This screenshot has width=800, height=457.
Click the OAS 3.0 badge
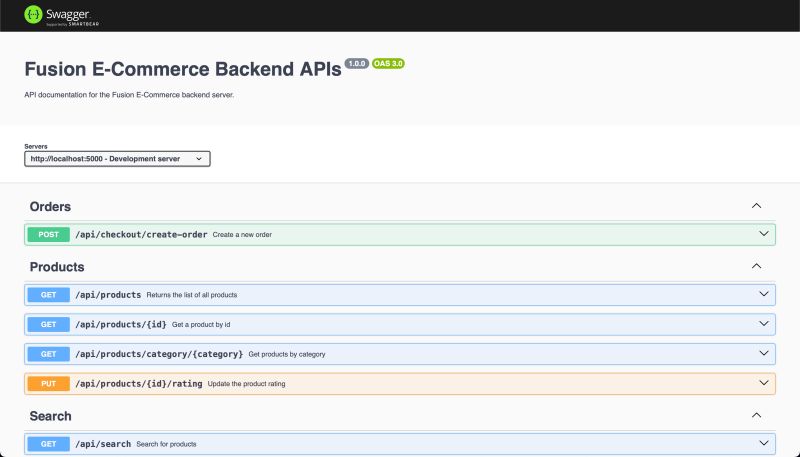(x=388, y=64)
